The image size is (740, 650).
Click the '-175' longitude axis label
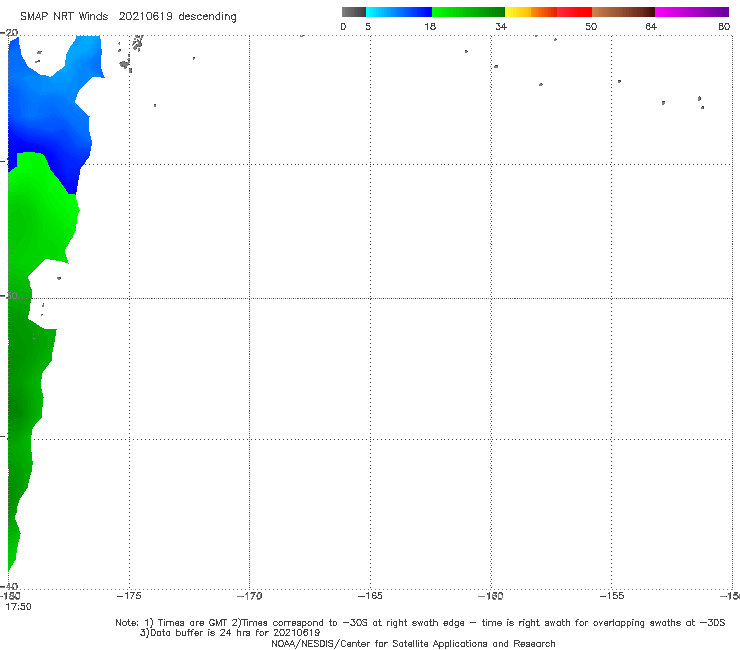pyautogui.click(x=129, y=596)
